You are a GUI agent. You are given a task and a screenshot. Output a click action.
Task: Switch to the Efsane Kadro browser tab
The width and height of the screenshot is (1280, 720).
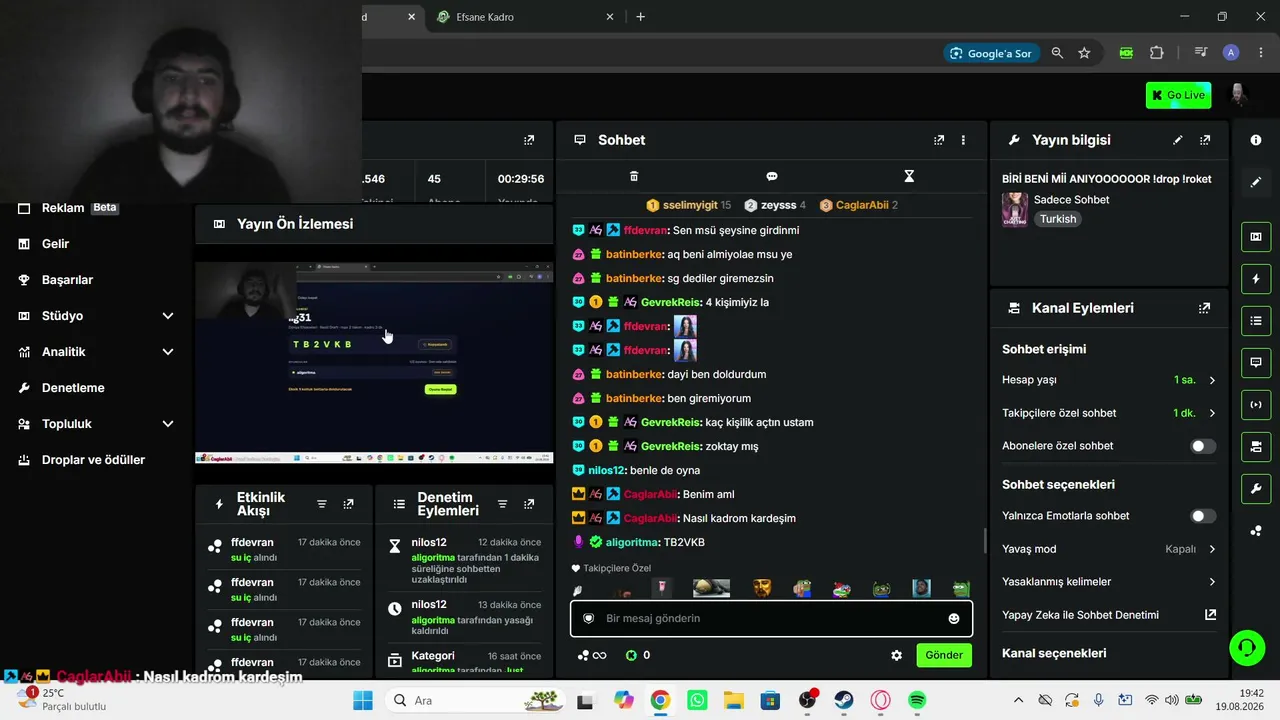point(525,17)
